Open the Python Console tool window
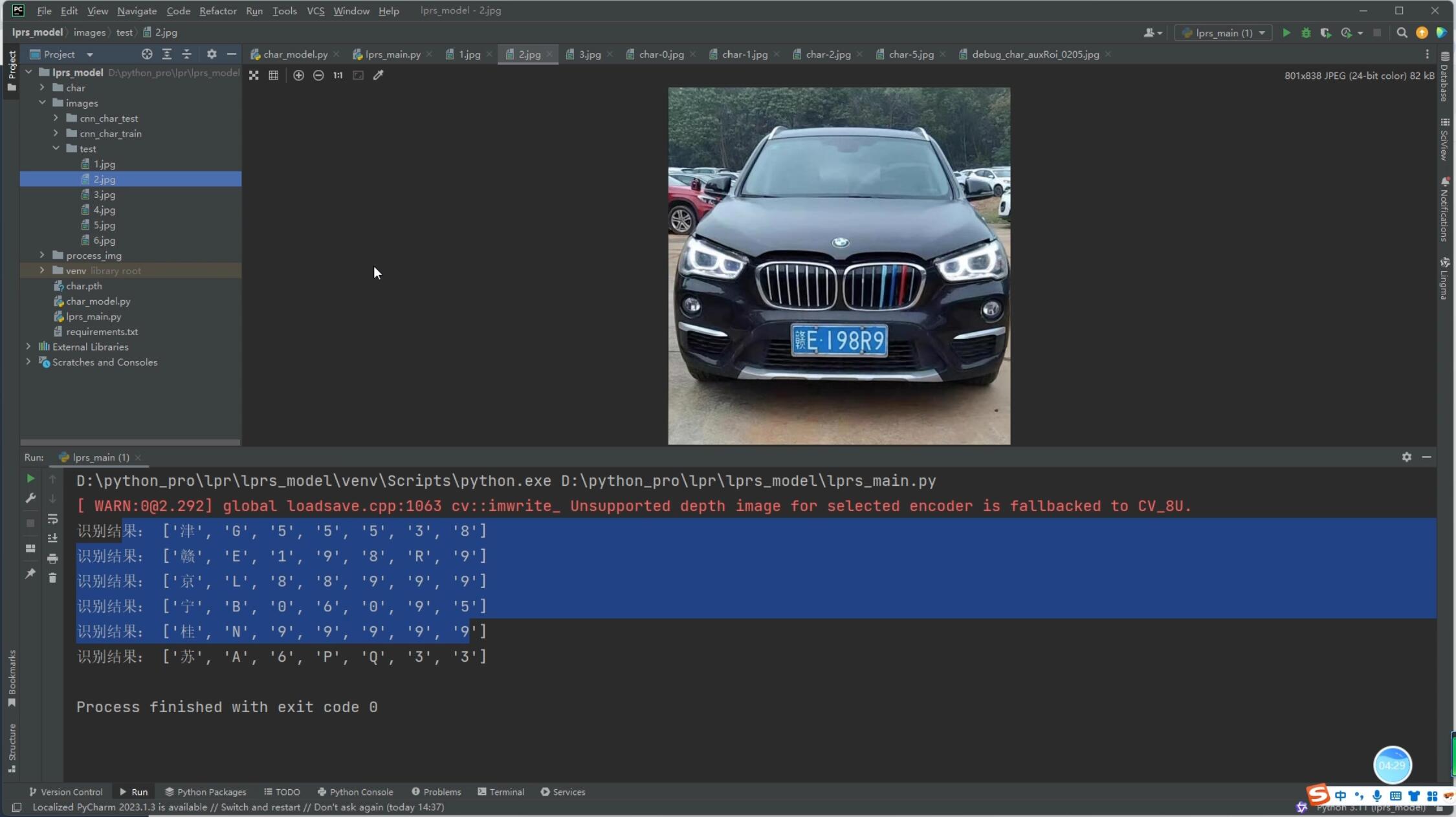Screen dimensions: 1456x817 [355, 792]
